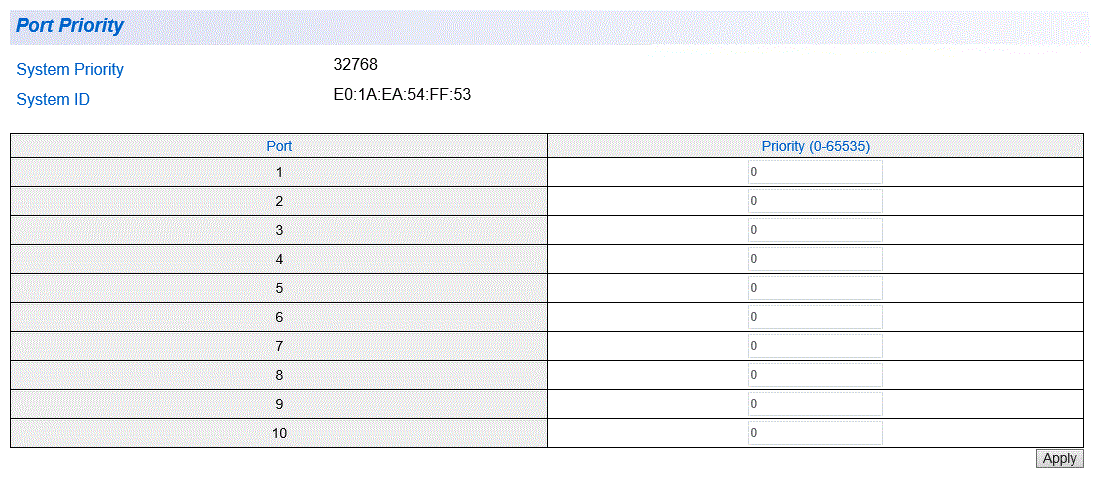
Task: Focus the Priority field for port 4
Action: point(815,259)
